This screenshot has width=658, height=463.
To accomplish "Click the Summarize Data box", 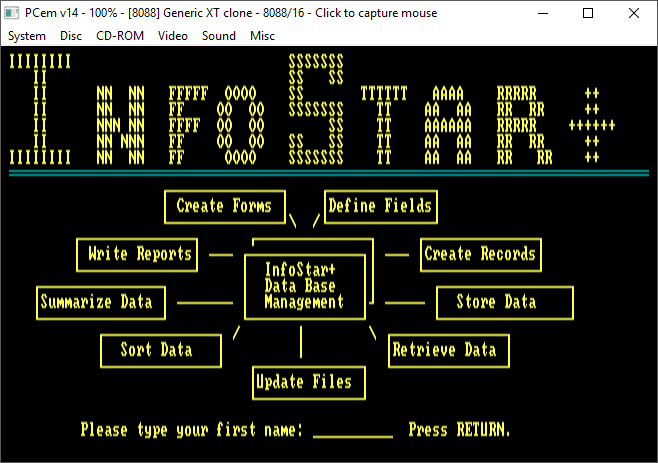I will pyautogui.click(x=101, y=303).
